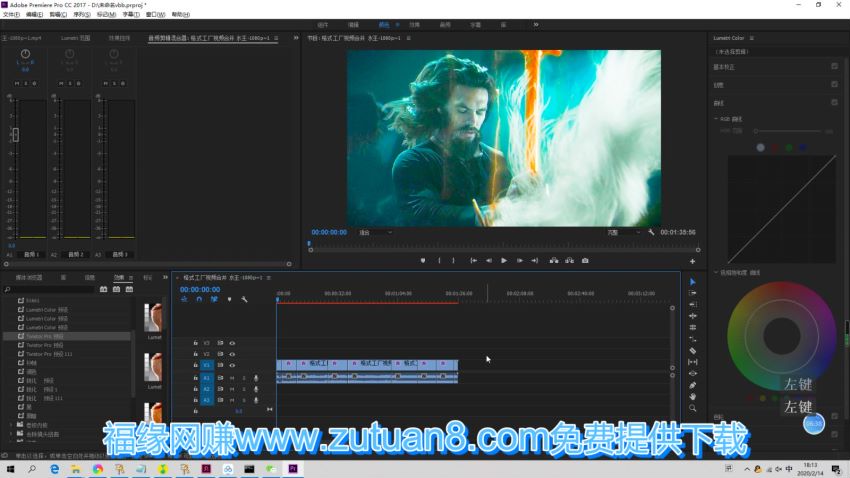Open the Sequence menu
Viewport: 850px width, 478px height.
(82, 15)
